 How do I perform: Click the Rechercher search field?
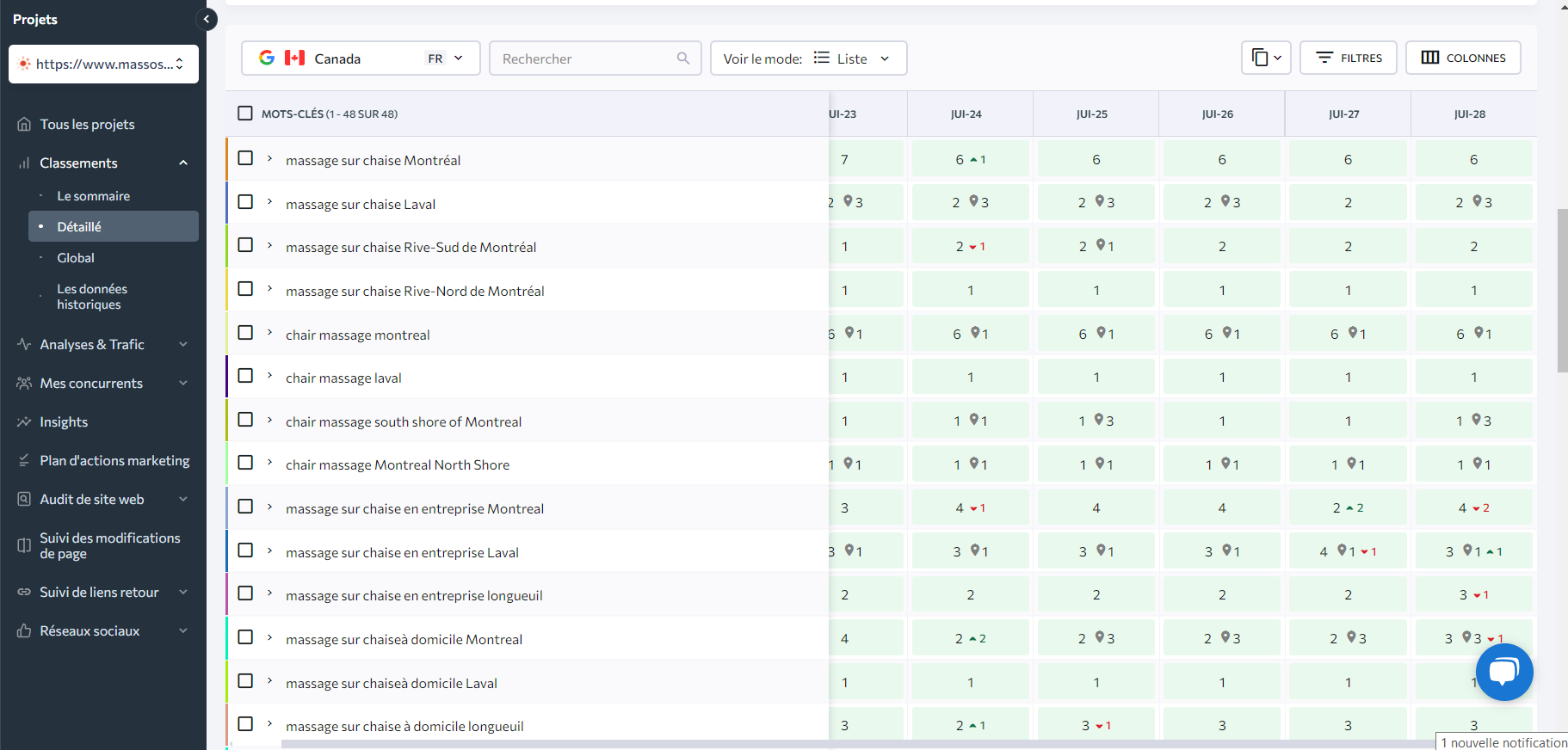coord(585,58)
